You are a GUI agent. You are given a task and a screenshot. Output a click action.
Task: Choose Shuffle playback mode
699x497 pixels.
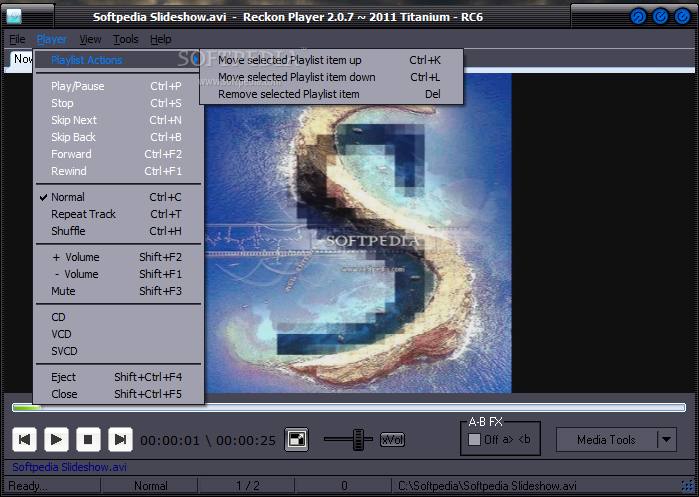click(119, 231)
